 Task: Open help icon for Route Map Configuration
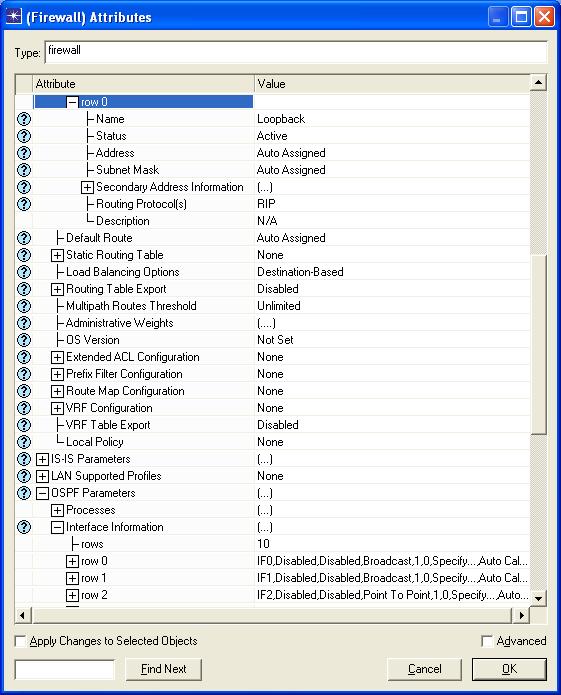click(24, 391)
